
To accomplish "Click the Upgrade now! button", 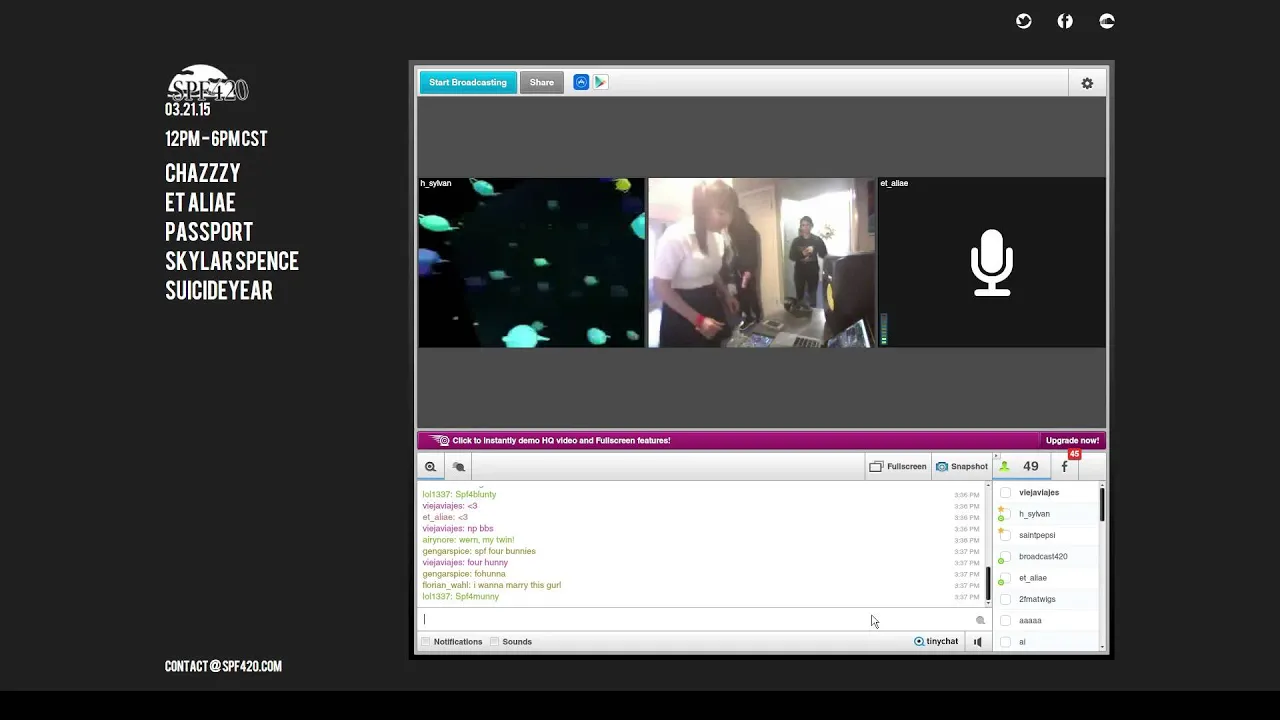I will tap(1072, 440).
